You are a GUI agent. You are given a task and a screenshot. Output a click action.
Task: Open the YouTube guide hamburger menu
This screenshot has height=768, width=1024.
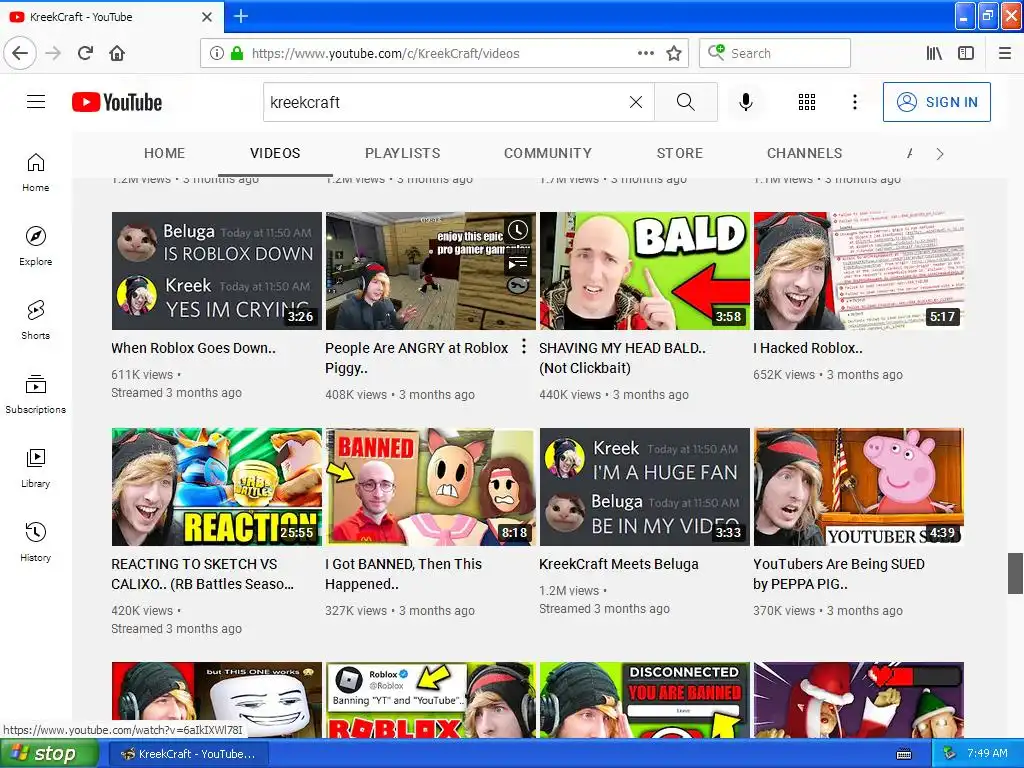(36, 102)
